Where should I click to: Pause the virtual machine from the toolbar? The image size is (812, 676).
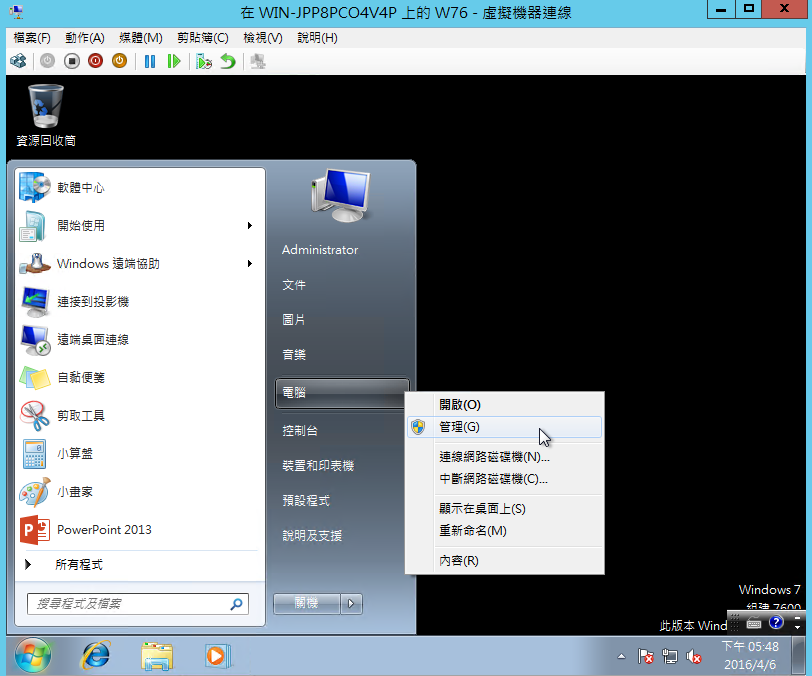[x=150, y=61]
